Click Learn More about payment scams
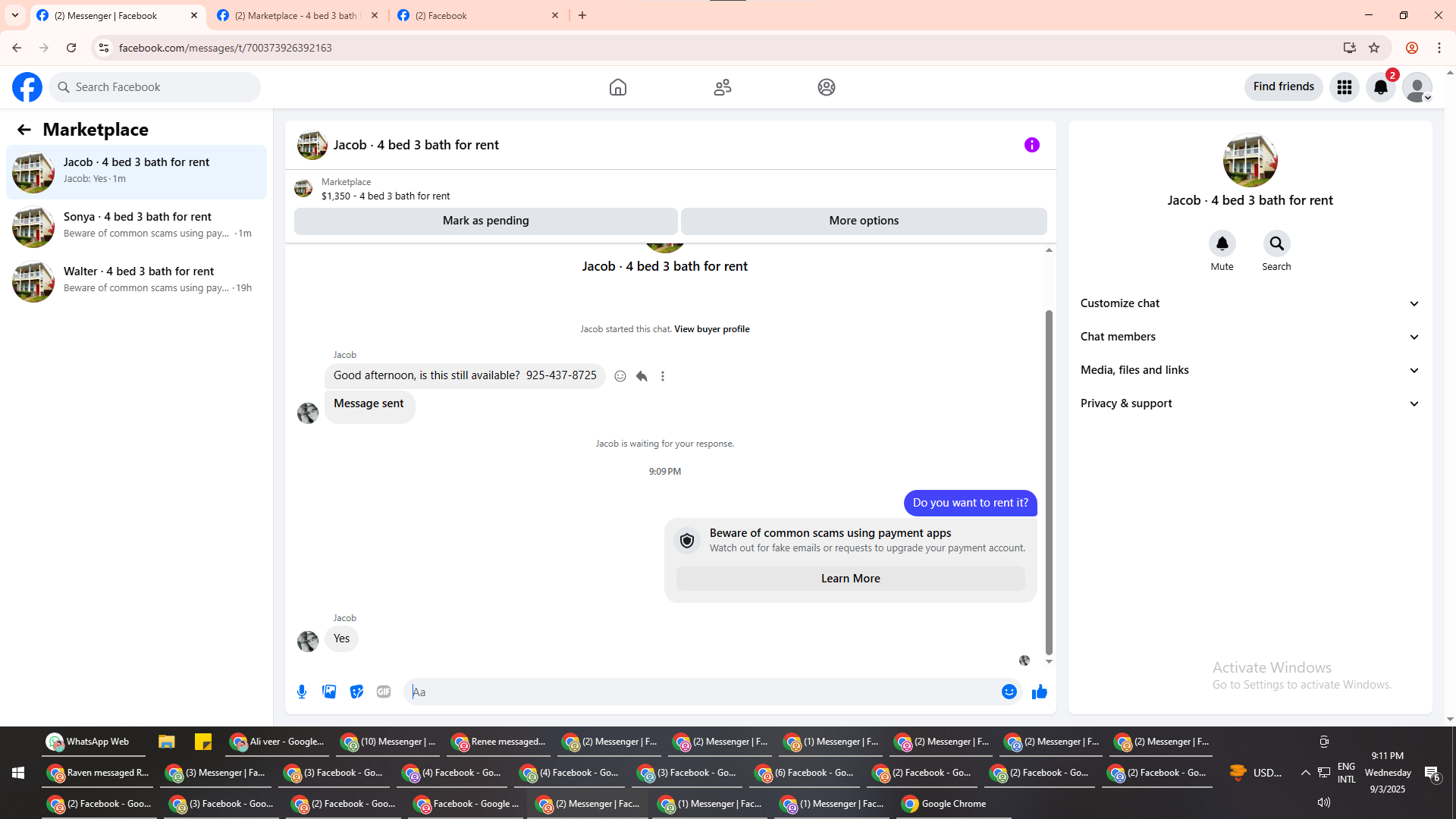 click(x=851, y=579)
